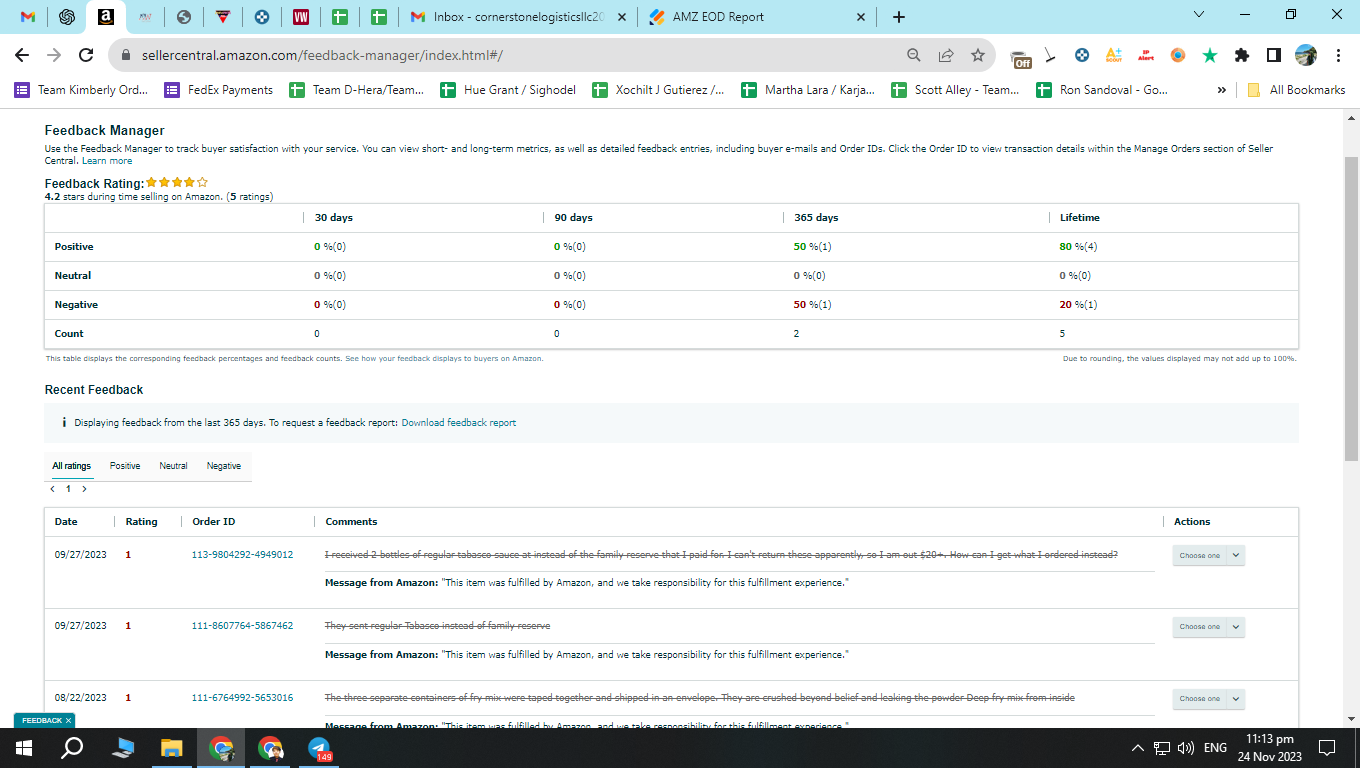The image size is (1360, 768).
Task: Open the blue circular cross extension
Action: (x=1082, y=55)
